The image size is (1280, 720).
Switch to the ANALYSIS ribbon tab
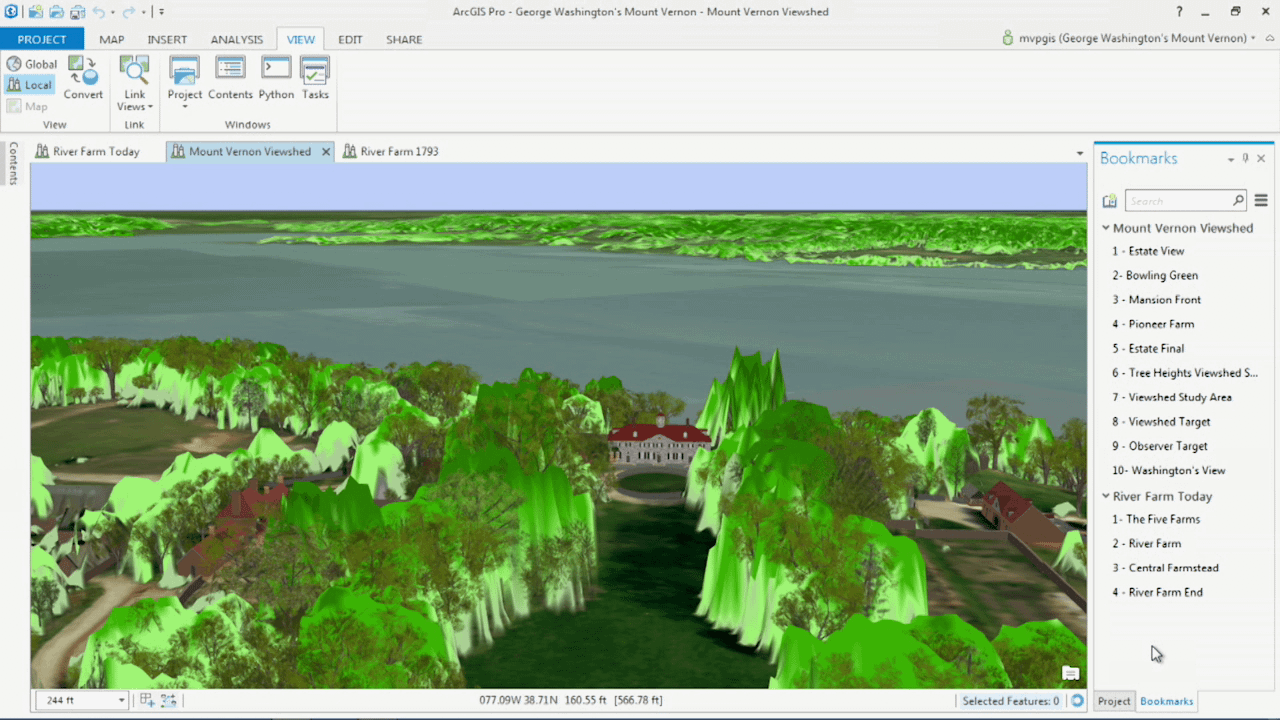237,39
